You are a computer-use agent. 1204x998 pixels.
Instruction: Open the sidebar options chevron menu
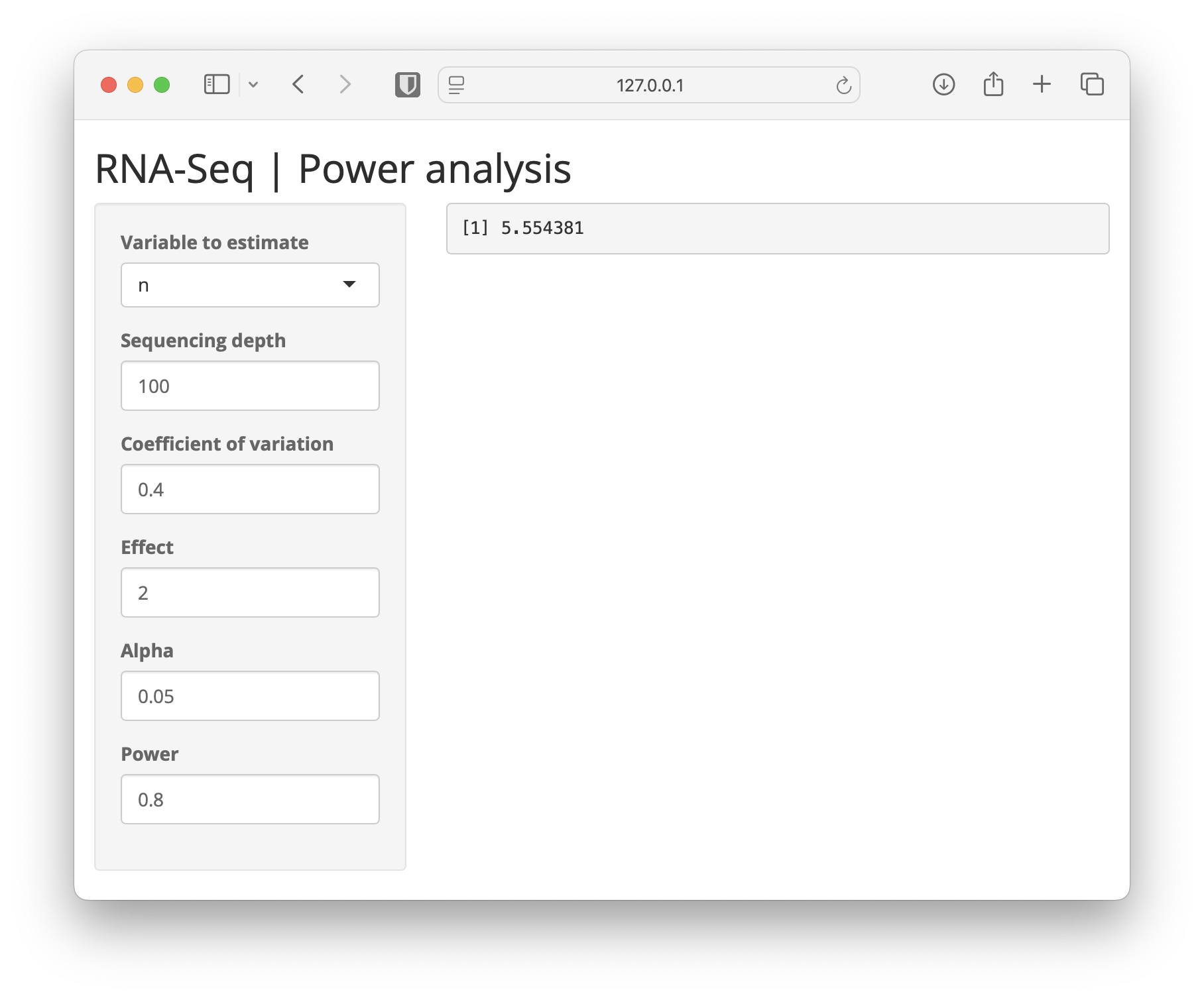(x=253, y=85)
